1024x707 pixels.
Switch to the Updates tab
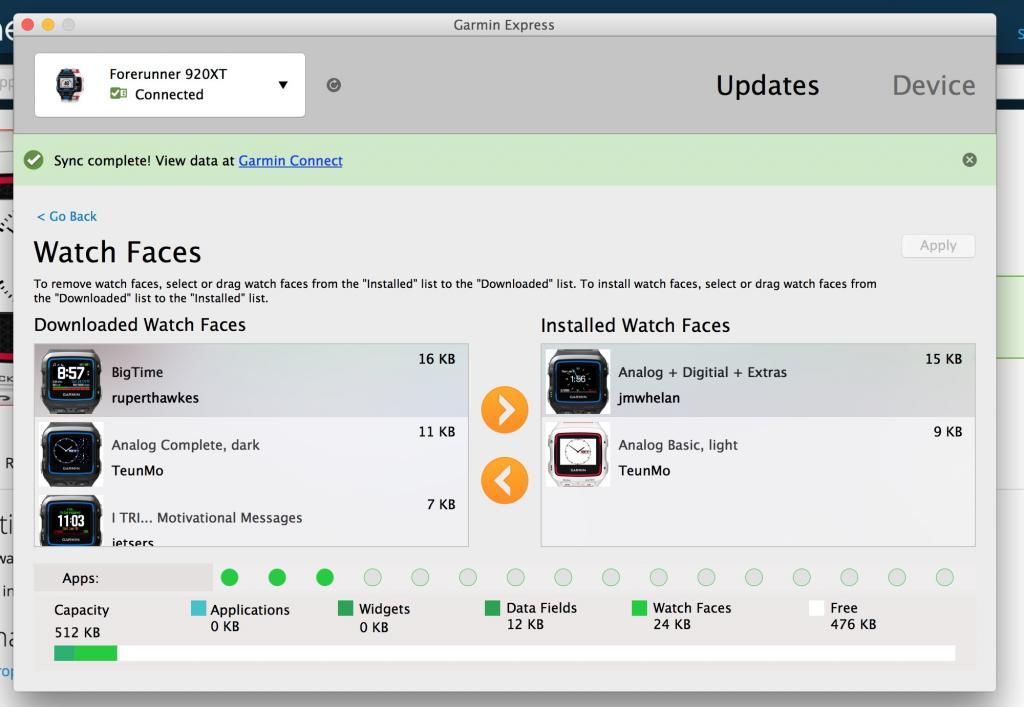767,86
